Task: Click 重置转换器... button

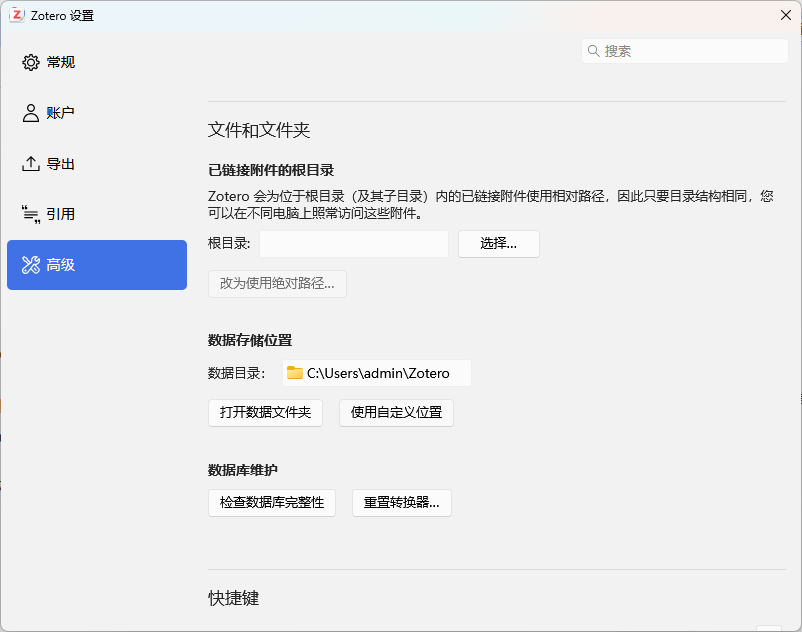Action: [x=402, y=503]
